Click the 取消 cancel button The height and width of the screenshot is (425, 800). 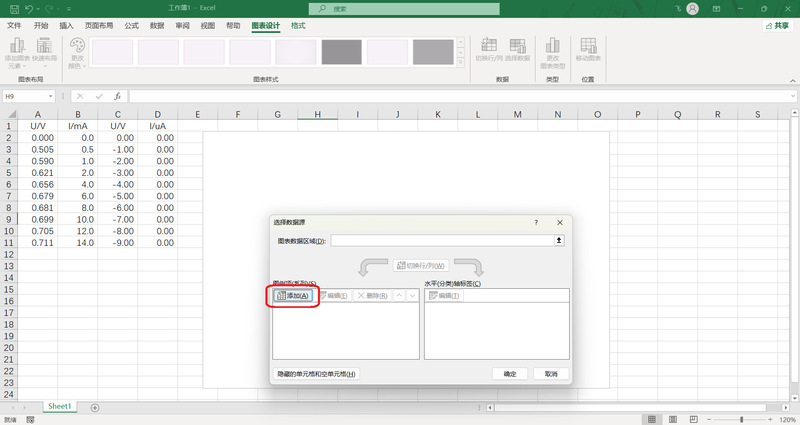point(551,374)
